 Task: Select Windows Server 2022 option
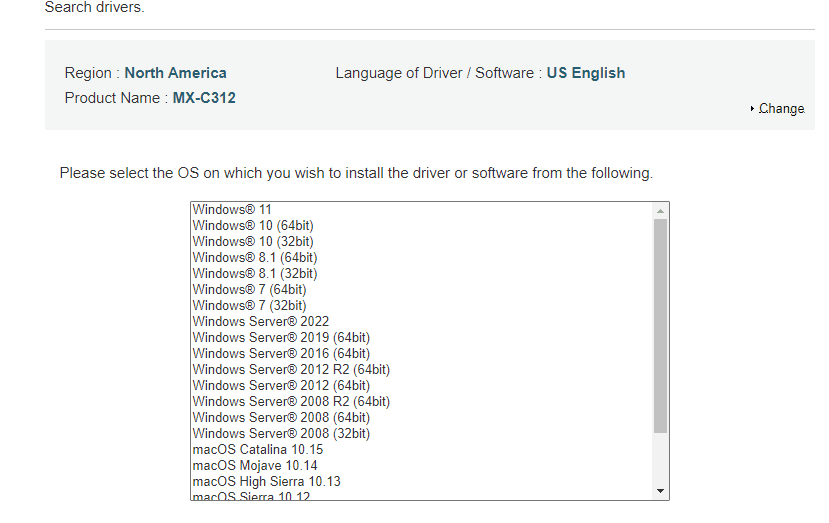coord(261,322)
